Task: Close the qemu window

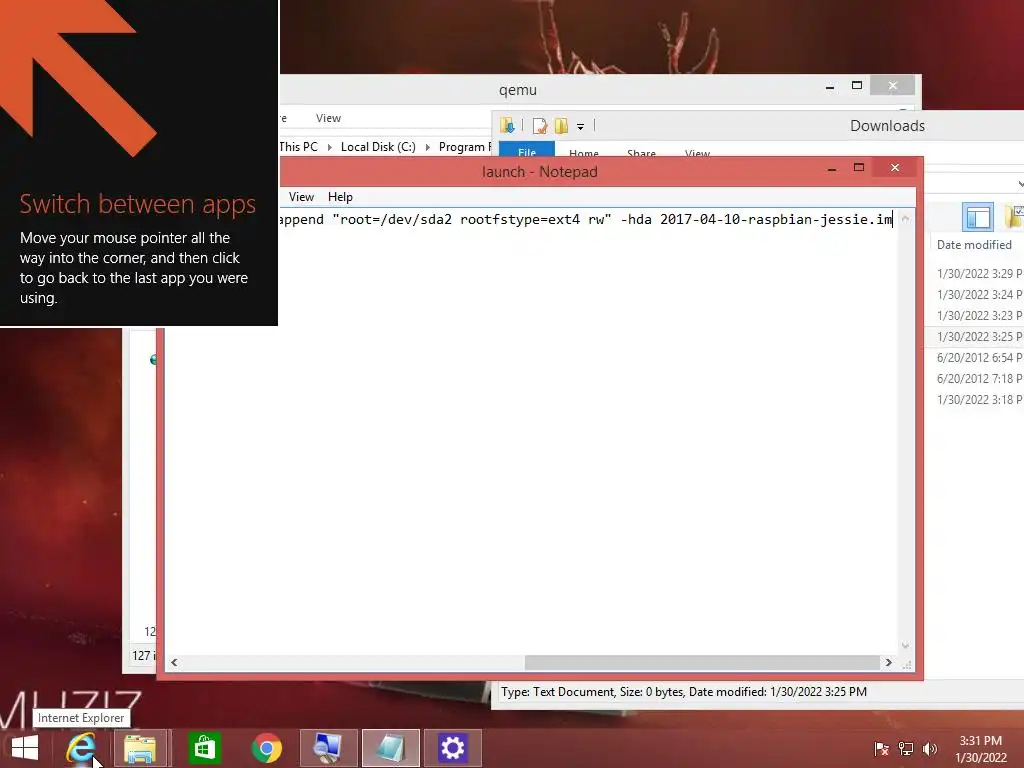Action: tap(893, 86)
